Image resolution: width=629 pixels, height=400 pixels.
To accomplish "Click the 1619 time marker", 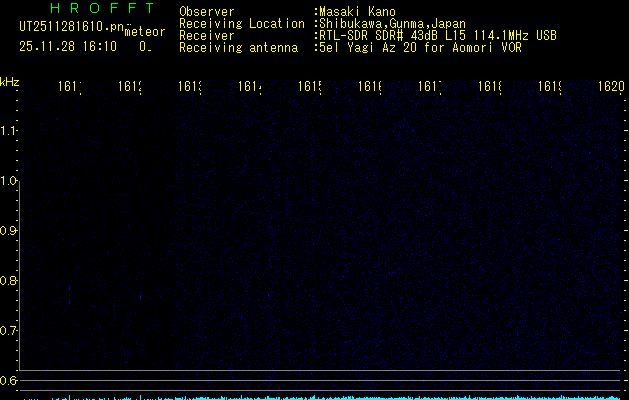I will tap(550, 86).
